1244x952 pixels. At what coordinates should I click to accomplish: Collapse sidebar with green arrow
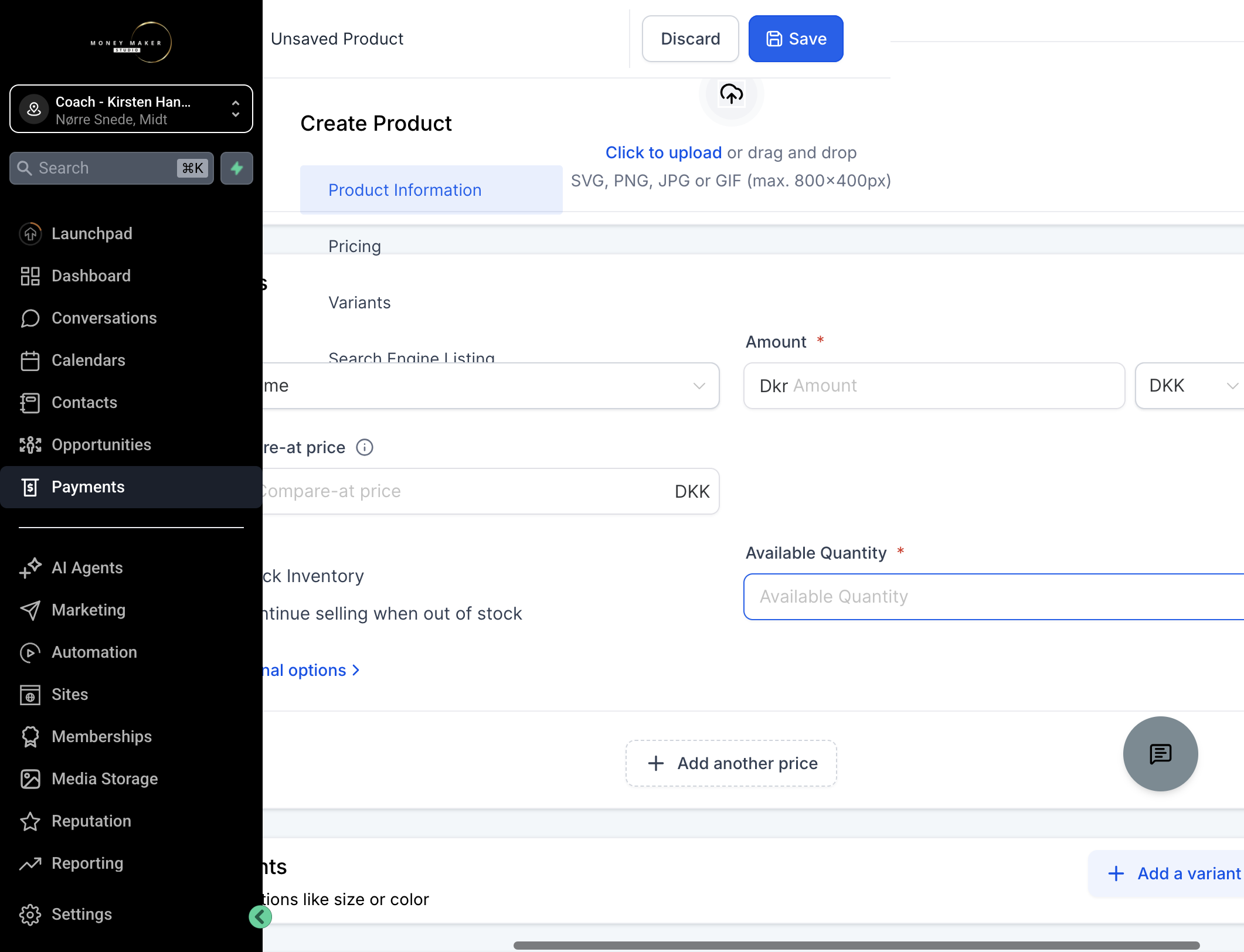(x=260, y=917)
